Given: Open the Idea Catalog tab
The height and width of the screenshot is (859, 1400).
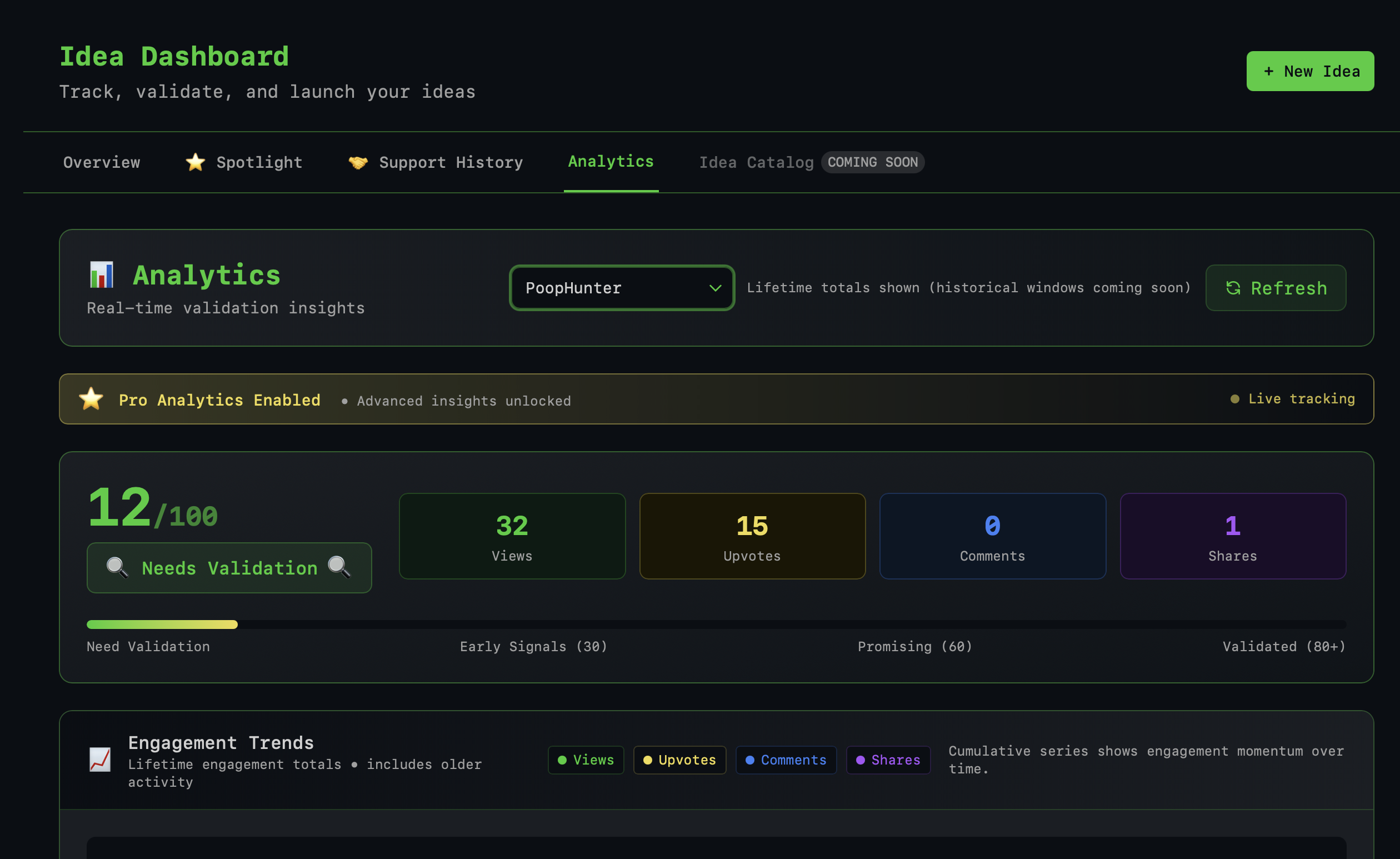Looking at the screenshot, I should [x=756, y=162].
